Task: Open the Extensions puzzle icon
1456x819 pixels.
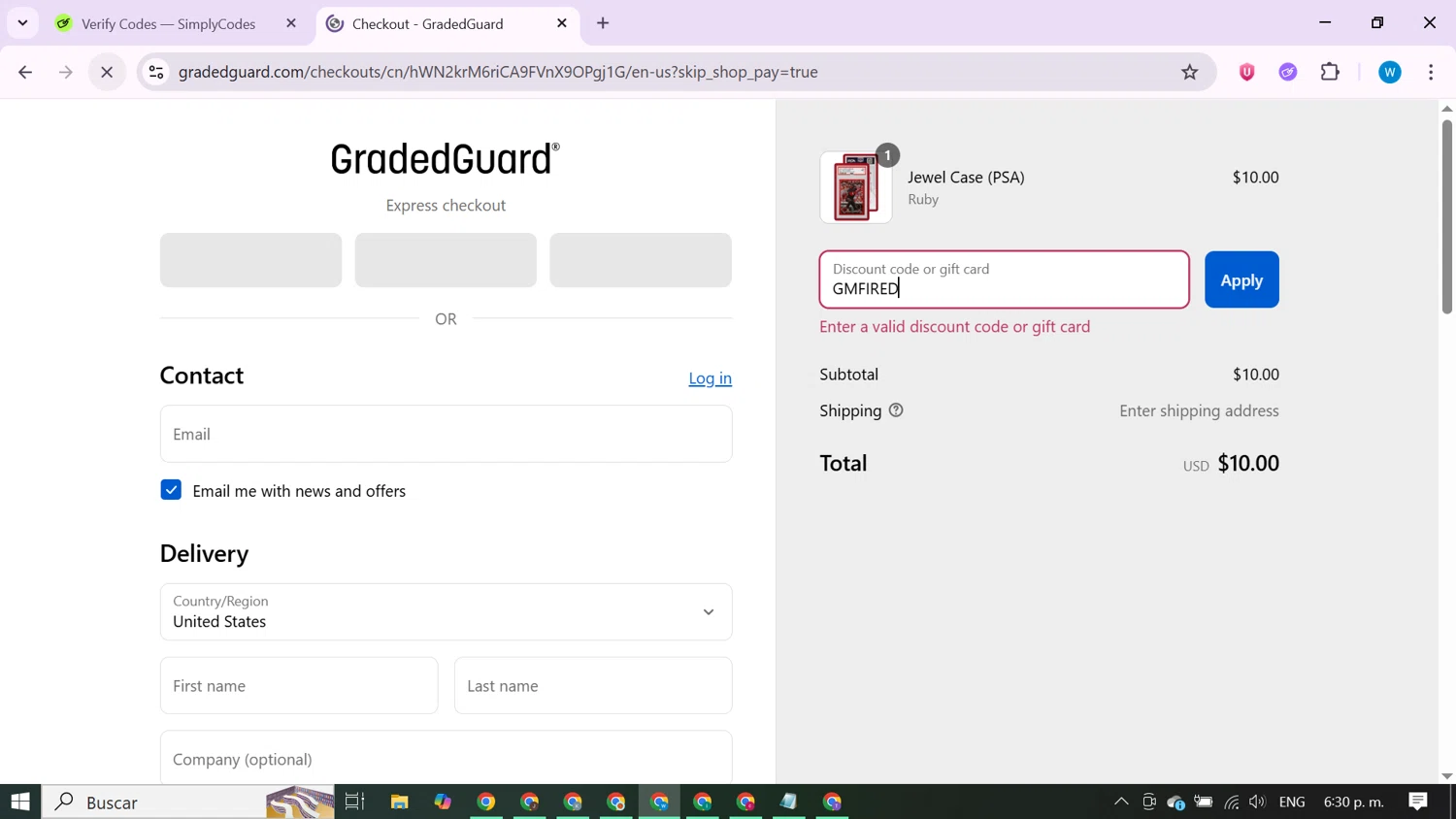Action: pos(1330,72)
